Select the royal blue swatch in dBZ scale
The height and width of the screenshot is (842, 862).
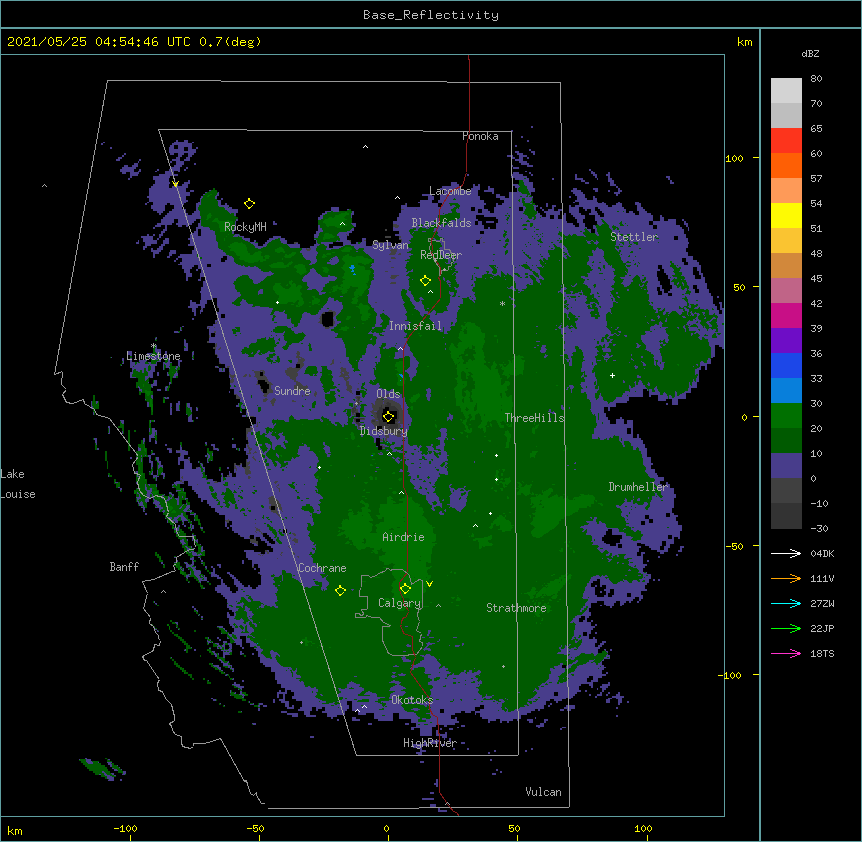click(x=786, y=365)
